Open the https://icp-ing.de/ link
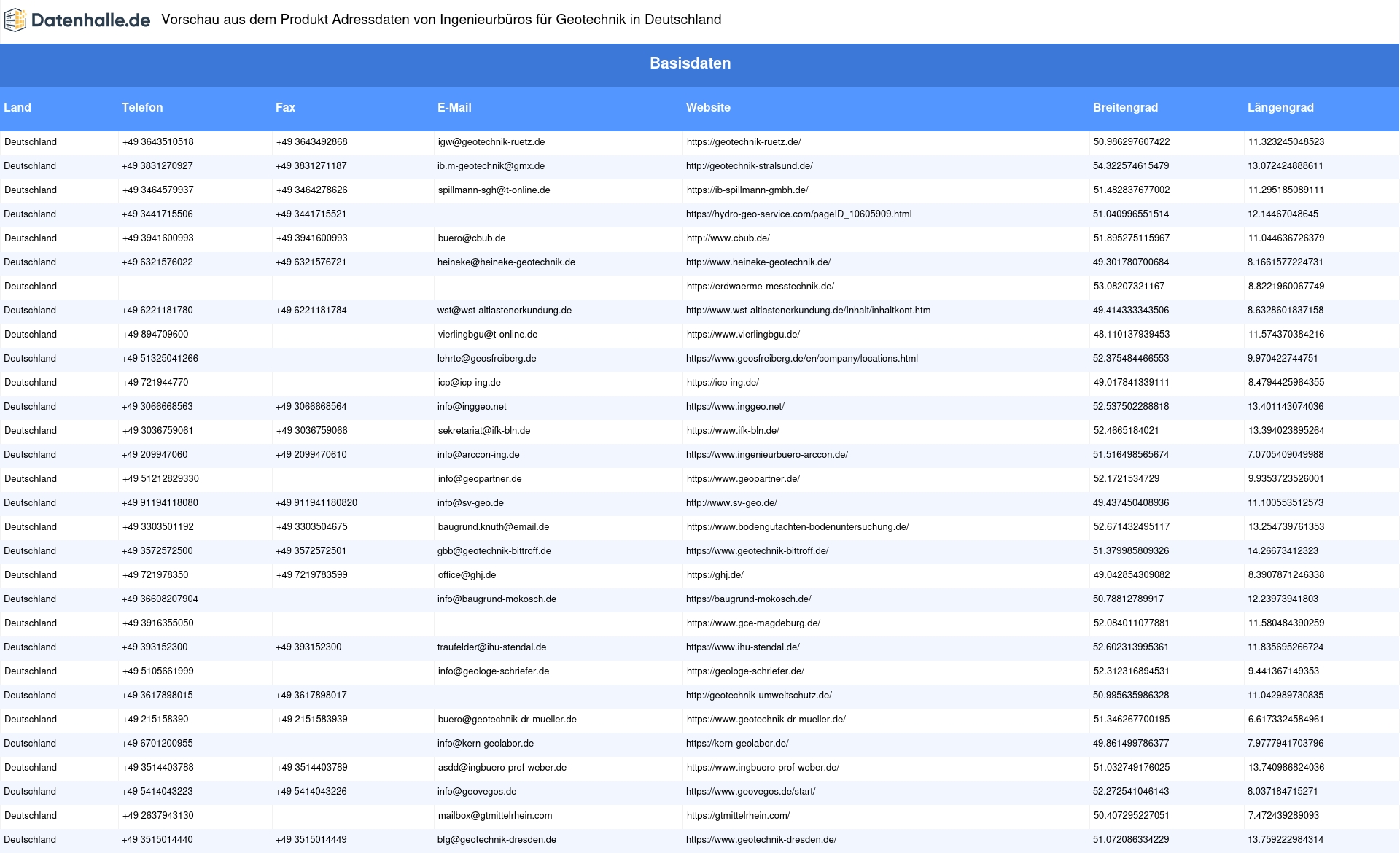The image size is (1400, 853). 723,383
